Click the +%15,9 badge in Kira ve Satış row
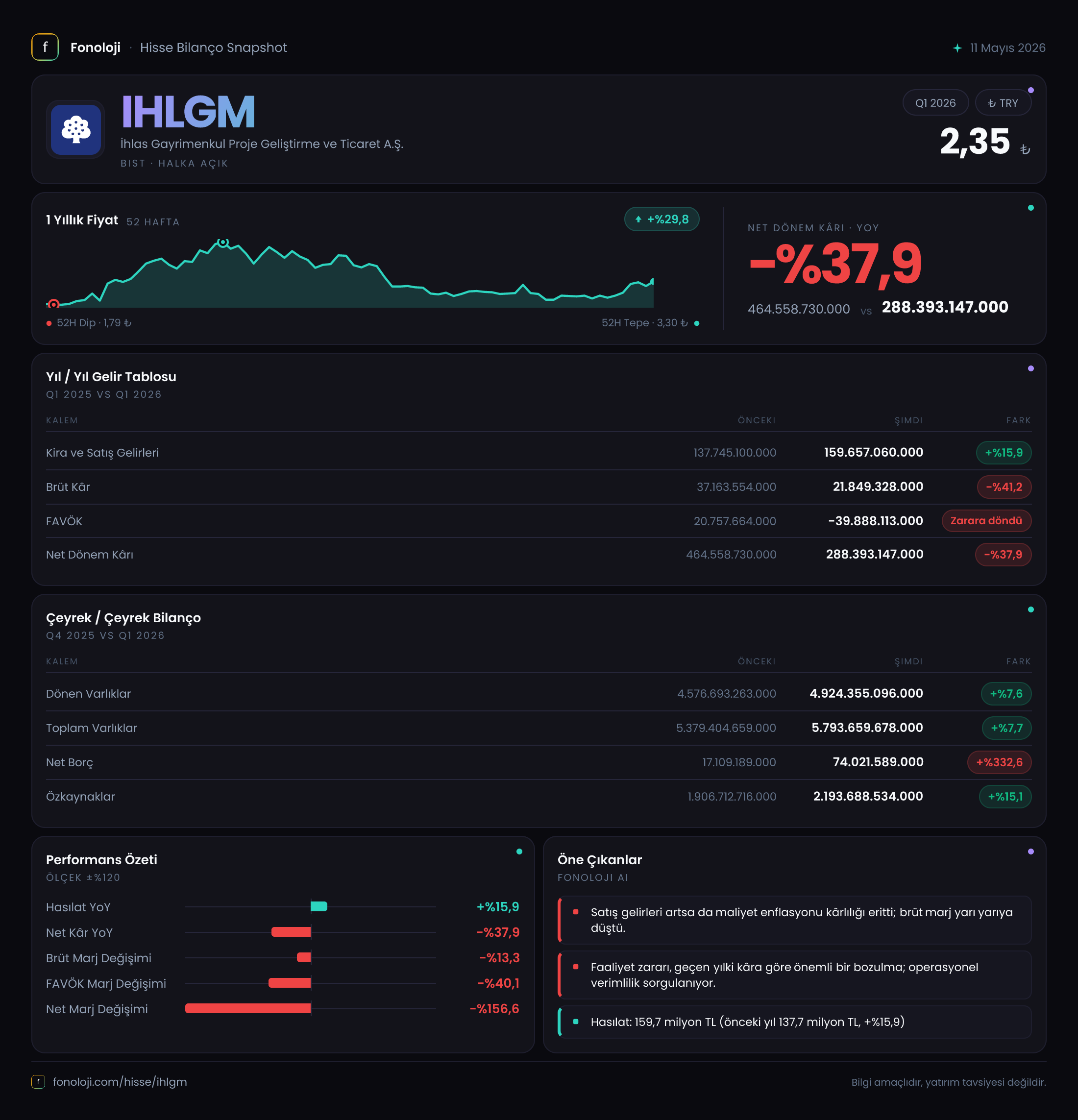This screenshot has width=1078, height=1120. pos(1004,453)
